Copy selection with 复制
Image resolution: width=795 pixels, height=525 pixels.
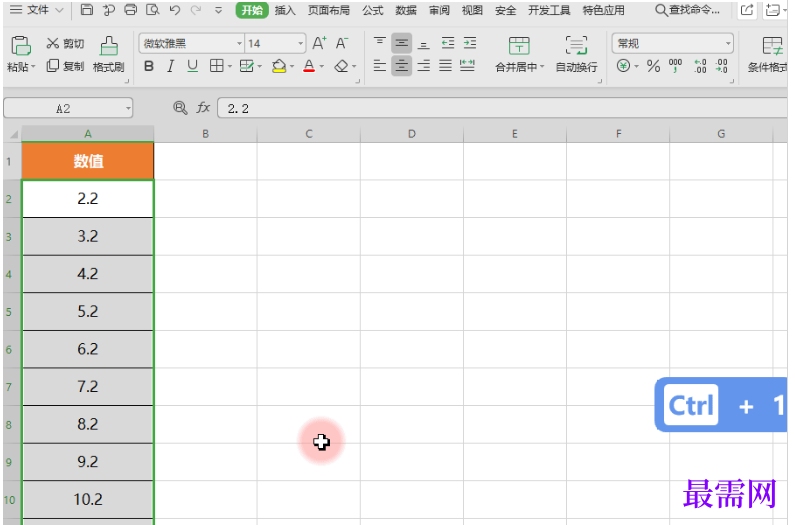click(65, 66)
